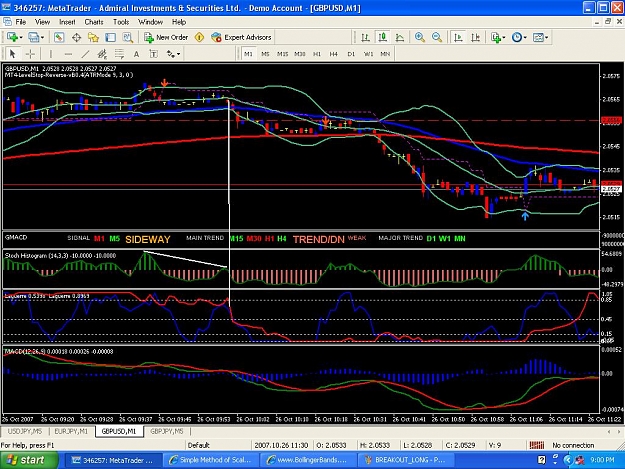
Task: Toggle Auto Scroll chart button
Action: [x=458, y=37]
